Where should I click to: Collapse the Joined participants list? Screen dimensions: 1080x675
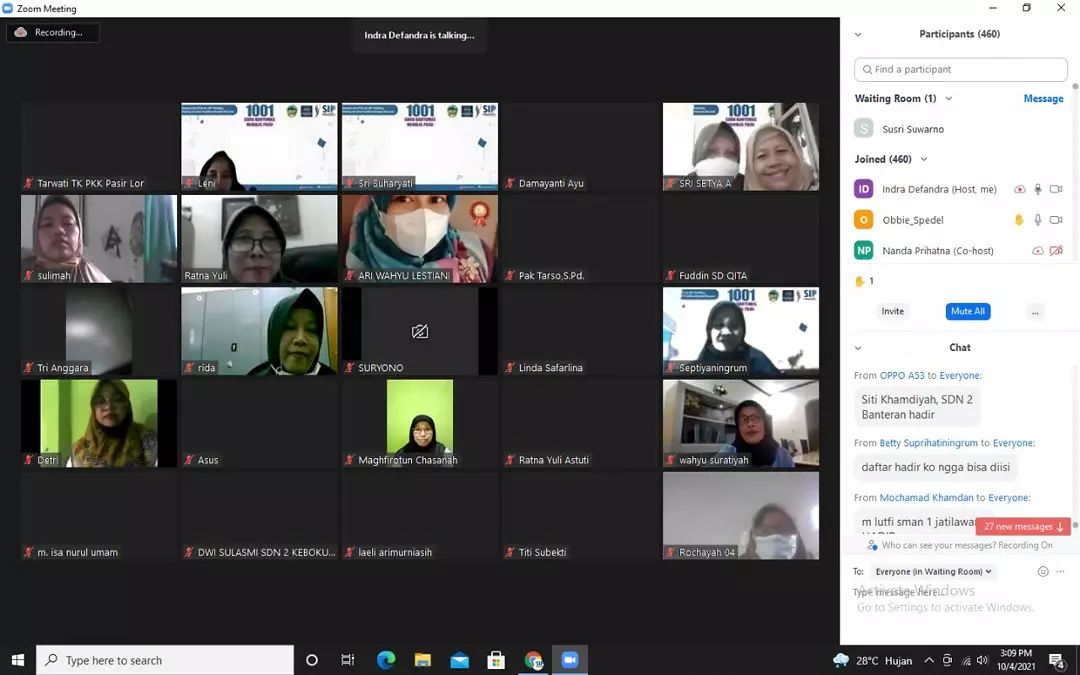[x=923, y=159]
